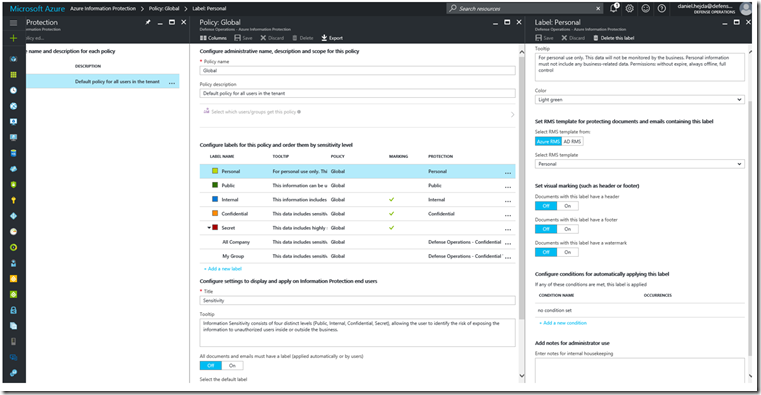The height and width of the screenshot is (395, 761).
Task: Click Add a new label link
Action: (223, 268)
